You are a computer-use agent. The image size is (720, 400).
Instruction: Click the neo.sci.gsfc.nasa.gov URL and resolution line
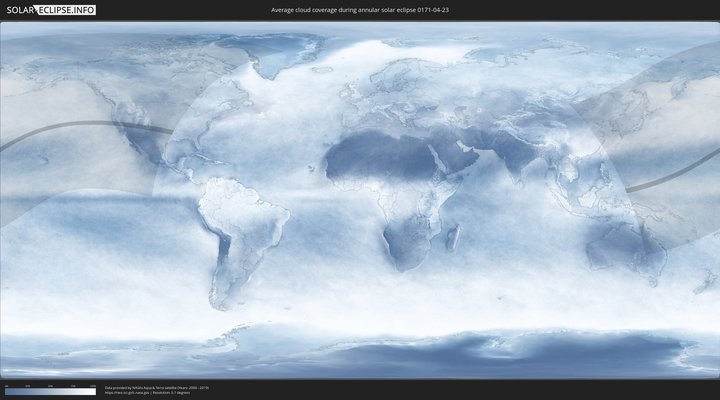point(147,393)
